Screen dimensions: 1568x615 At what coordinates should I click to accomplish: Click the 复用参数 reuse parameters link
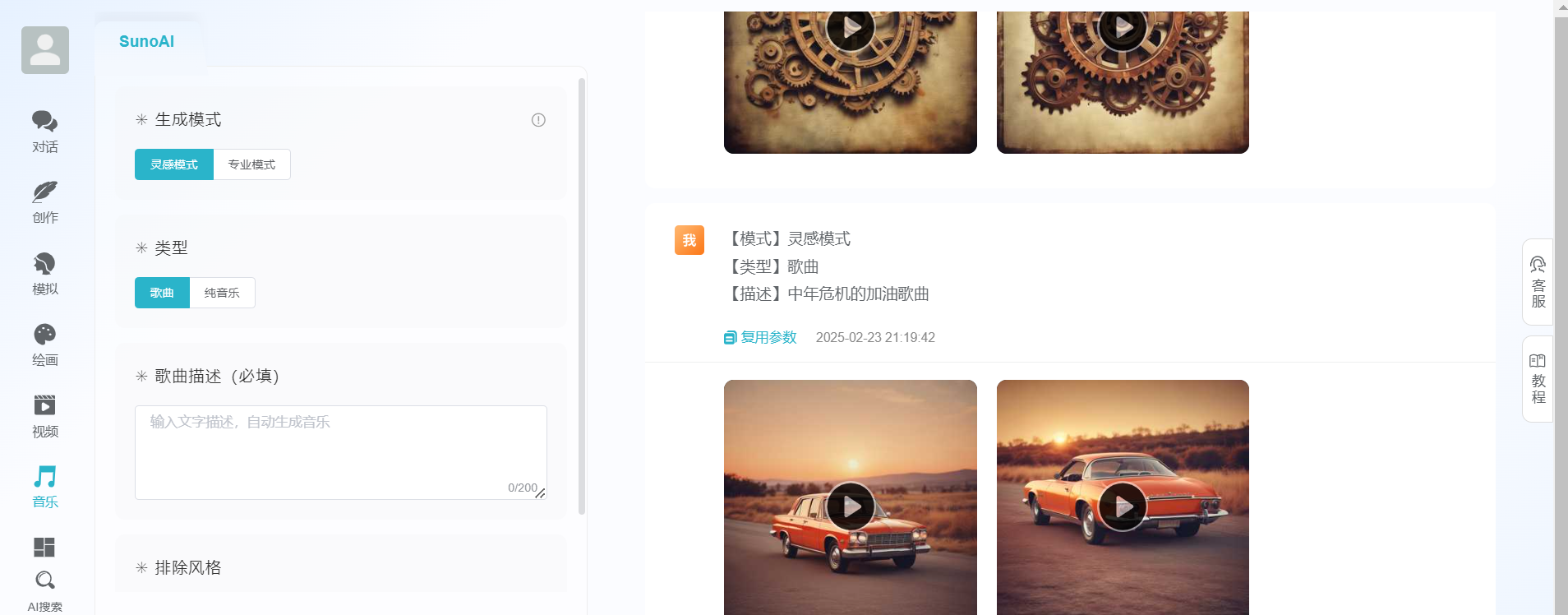pos(761,337)
